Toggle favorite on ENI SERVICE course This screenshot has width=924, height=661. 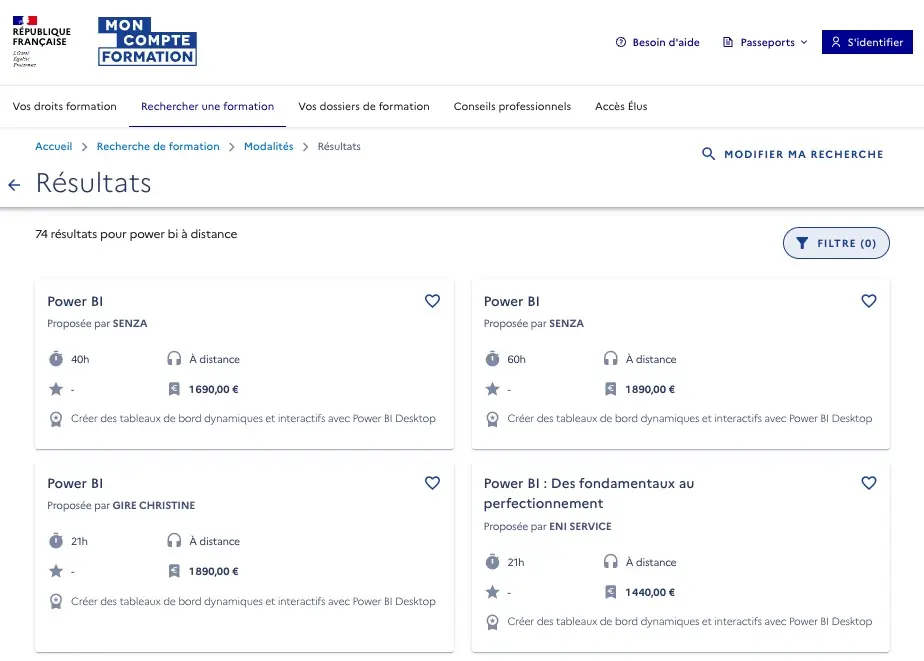pos(868,483)
